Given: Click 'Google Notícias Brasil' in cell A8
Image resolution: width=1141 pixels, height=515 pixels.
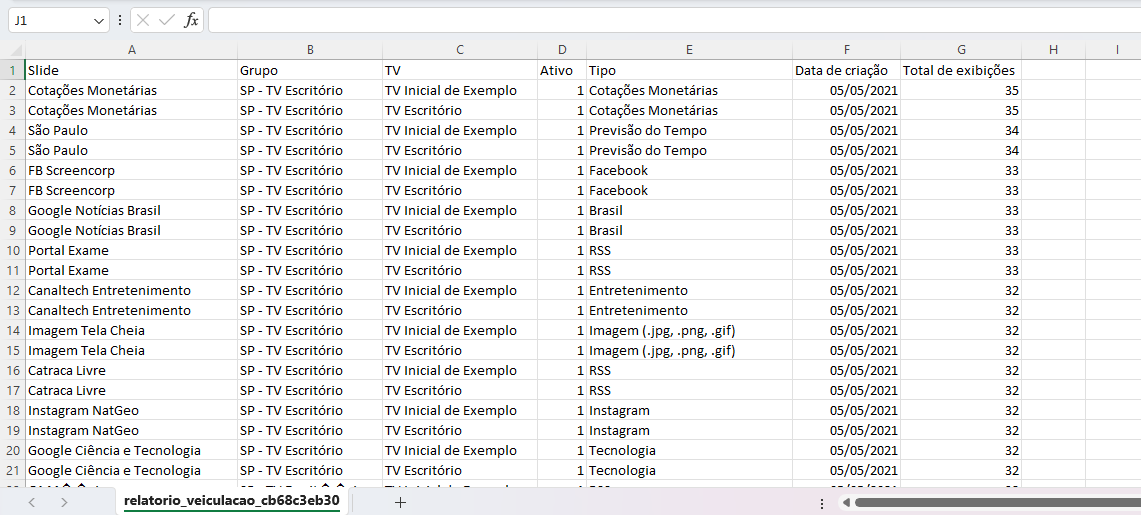Looking at the screenshot, I should click(x=95, y=211).
